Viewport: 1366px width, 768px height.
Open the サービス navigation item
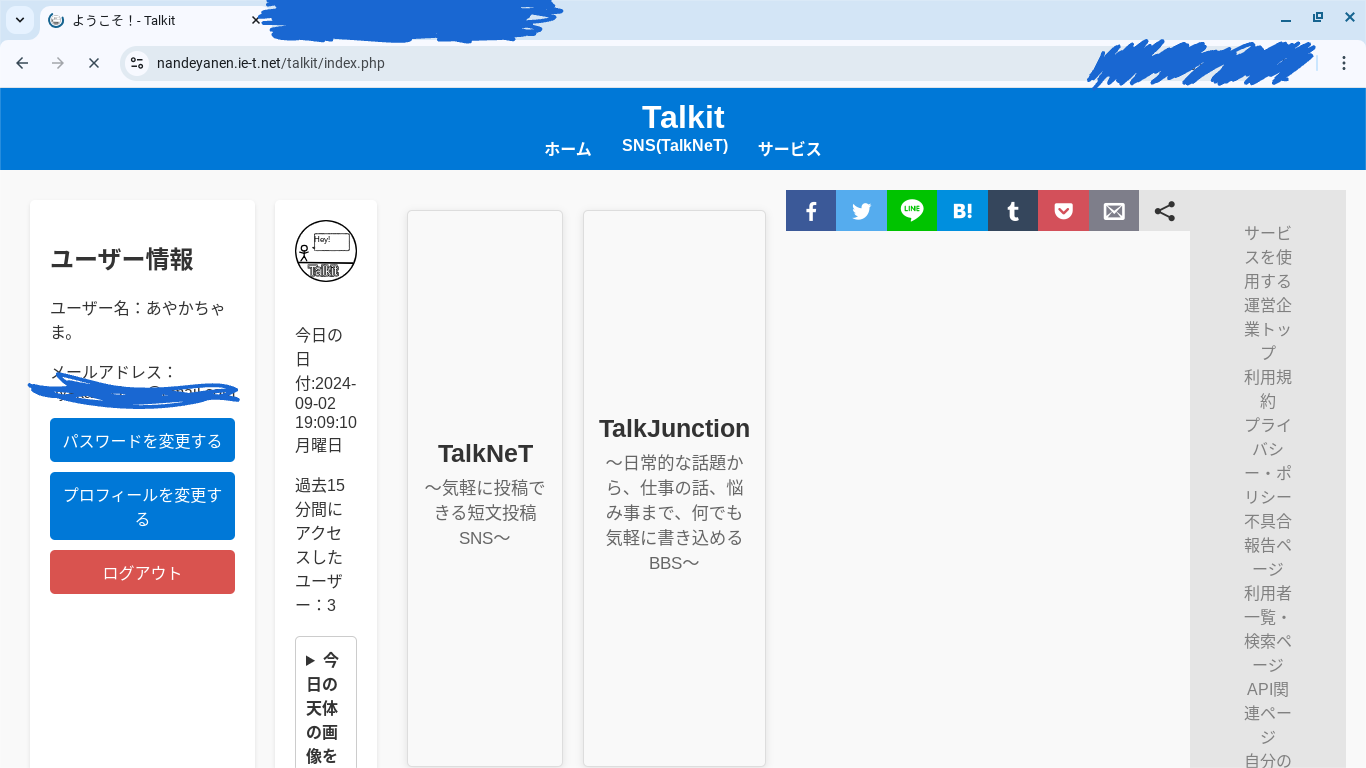coord(790,149)
